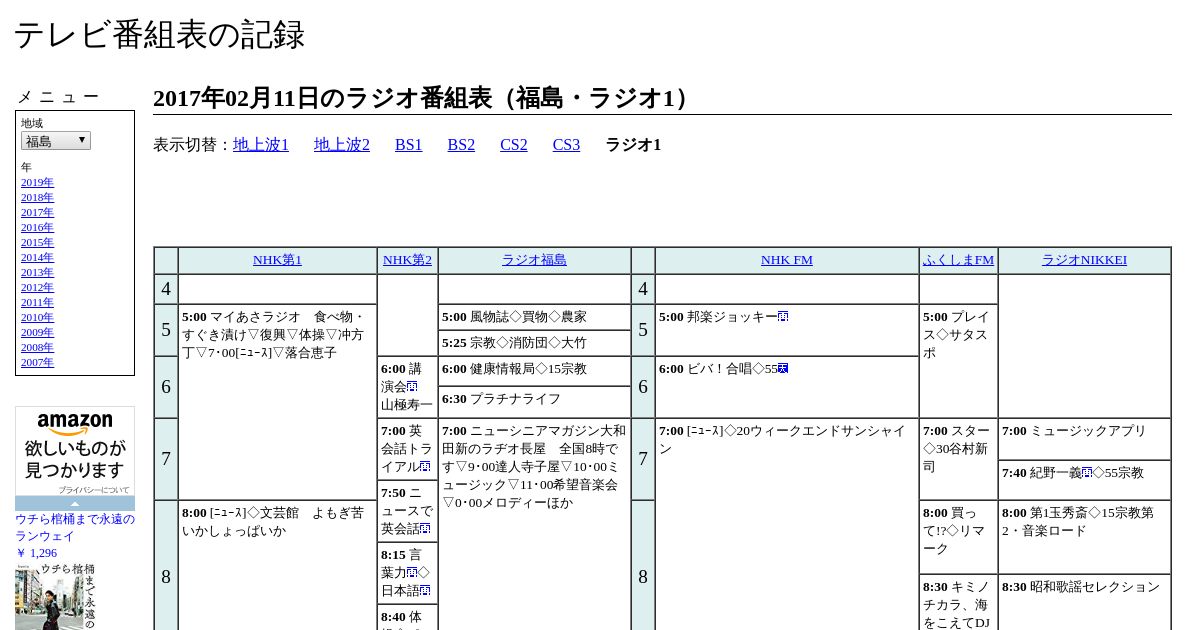Screen dimensions: 1200x630
Task: Open the NHK第2 channel header link
Action: pos(407,260)
